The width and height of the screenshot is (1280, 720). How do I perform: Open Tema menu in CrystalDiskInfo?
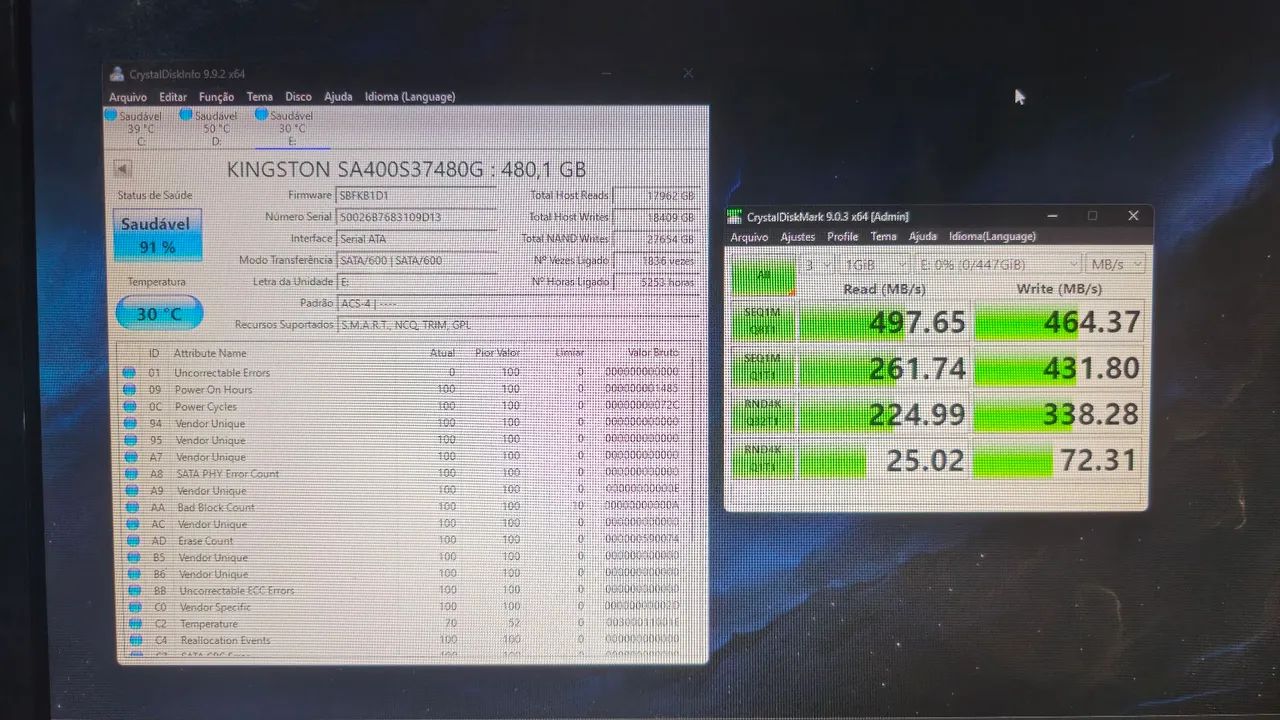pyautogui.click(x=260, y=97)
